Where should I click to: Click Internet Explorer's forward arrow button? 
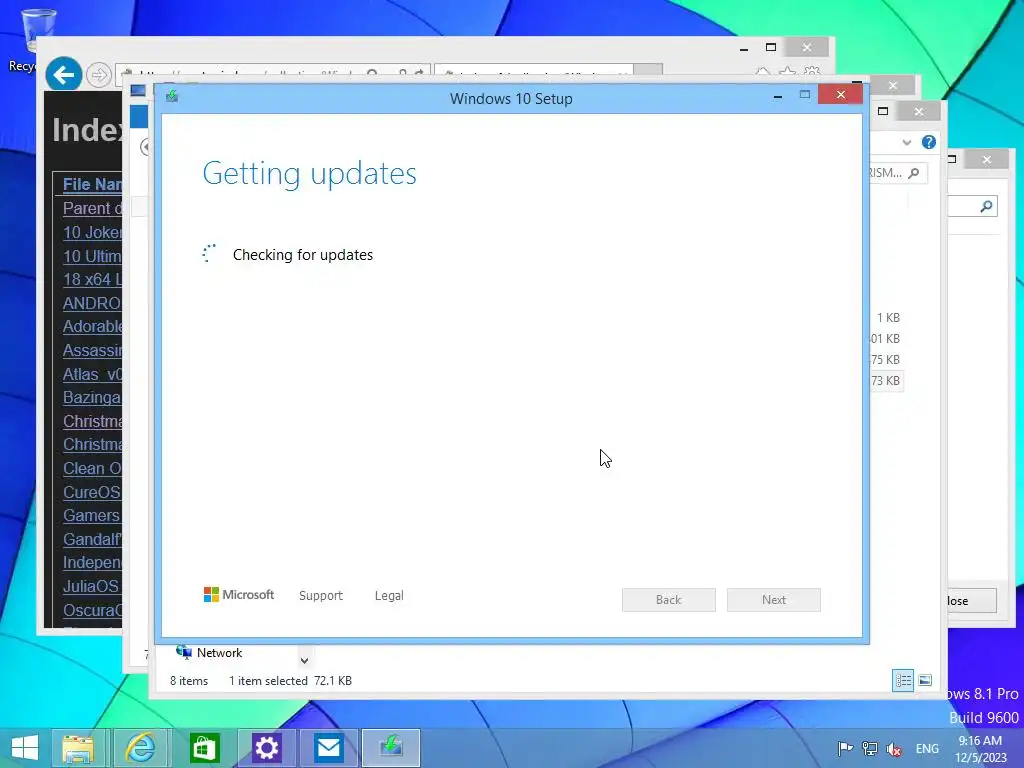pos(99,75)
